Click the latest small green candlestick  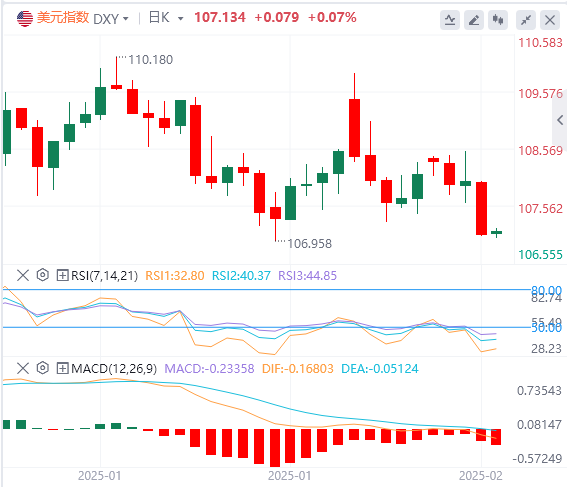(496, 232)
